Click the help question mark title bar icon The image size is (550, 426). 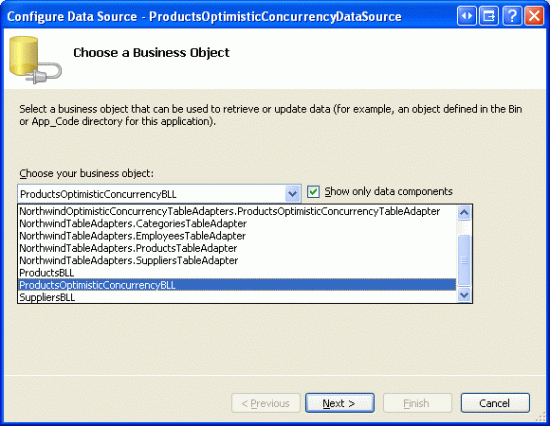(x=512, y=16)
